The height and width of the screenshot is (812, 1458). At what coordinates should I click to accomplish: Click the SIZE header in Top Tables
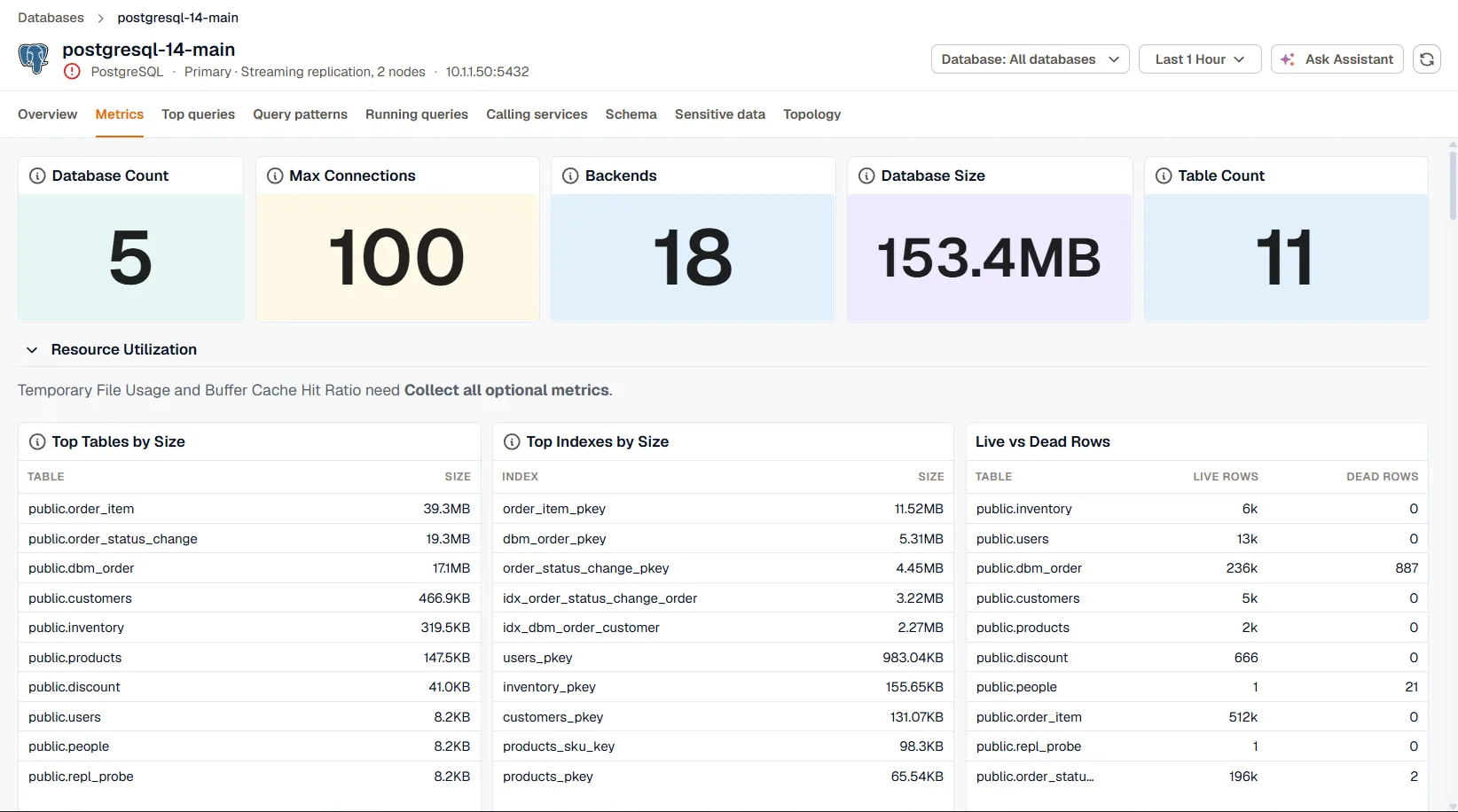(x=458, y=477)
